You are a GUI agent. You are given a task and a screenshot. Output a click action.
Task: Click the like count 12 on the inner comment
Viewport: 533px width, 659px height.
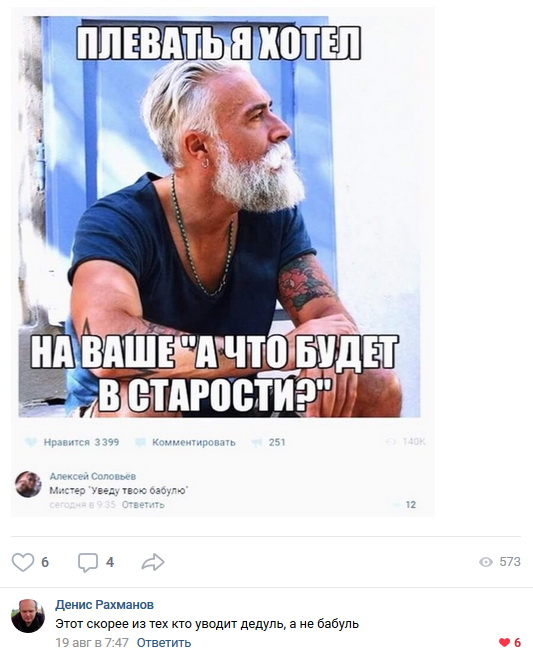(x=411, y=504)
